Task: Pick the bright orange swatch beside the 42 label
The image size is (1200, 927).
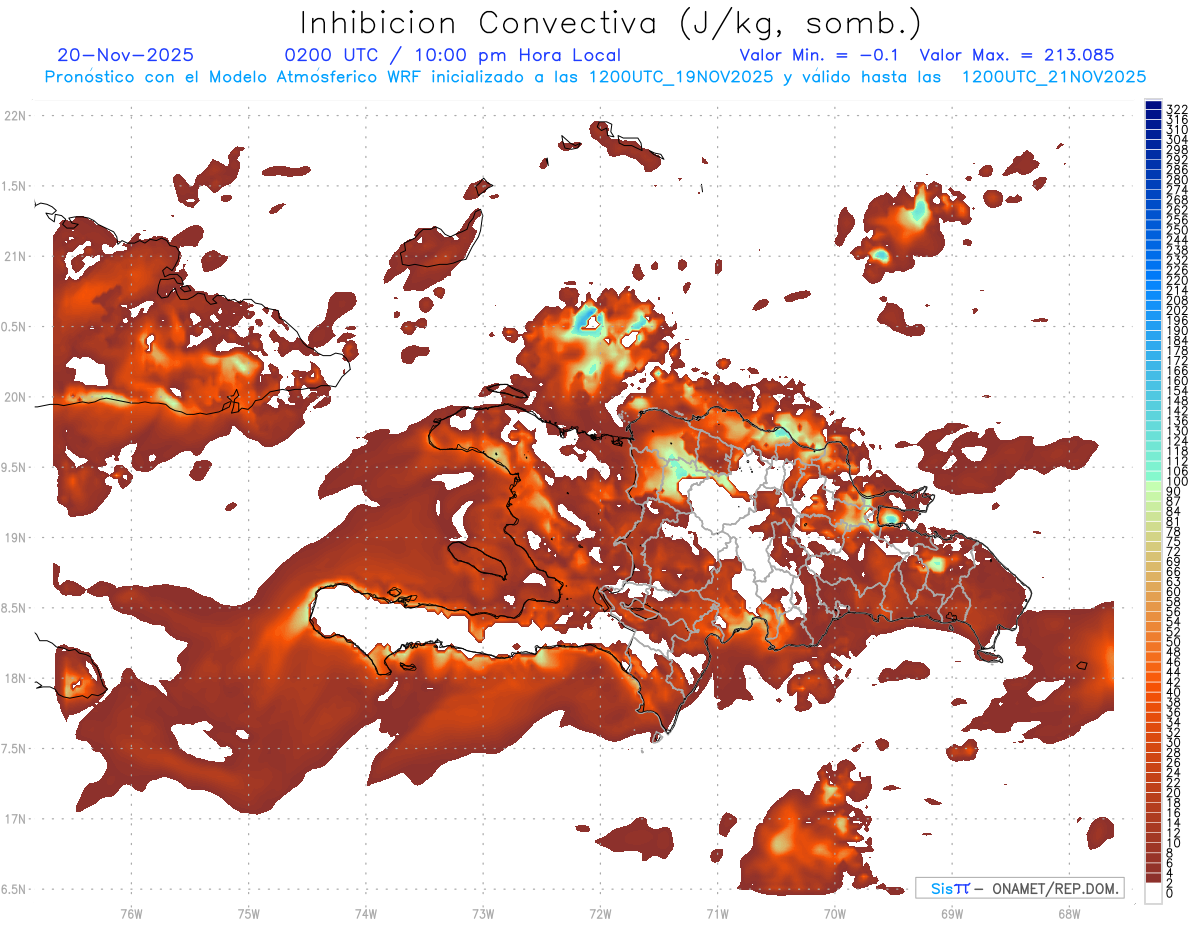Action: pyautogui.click(x=1154, y=677)
